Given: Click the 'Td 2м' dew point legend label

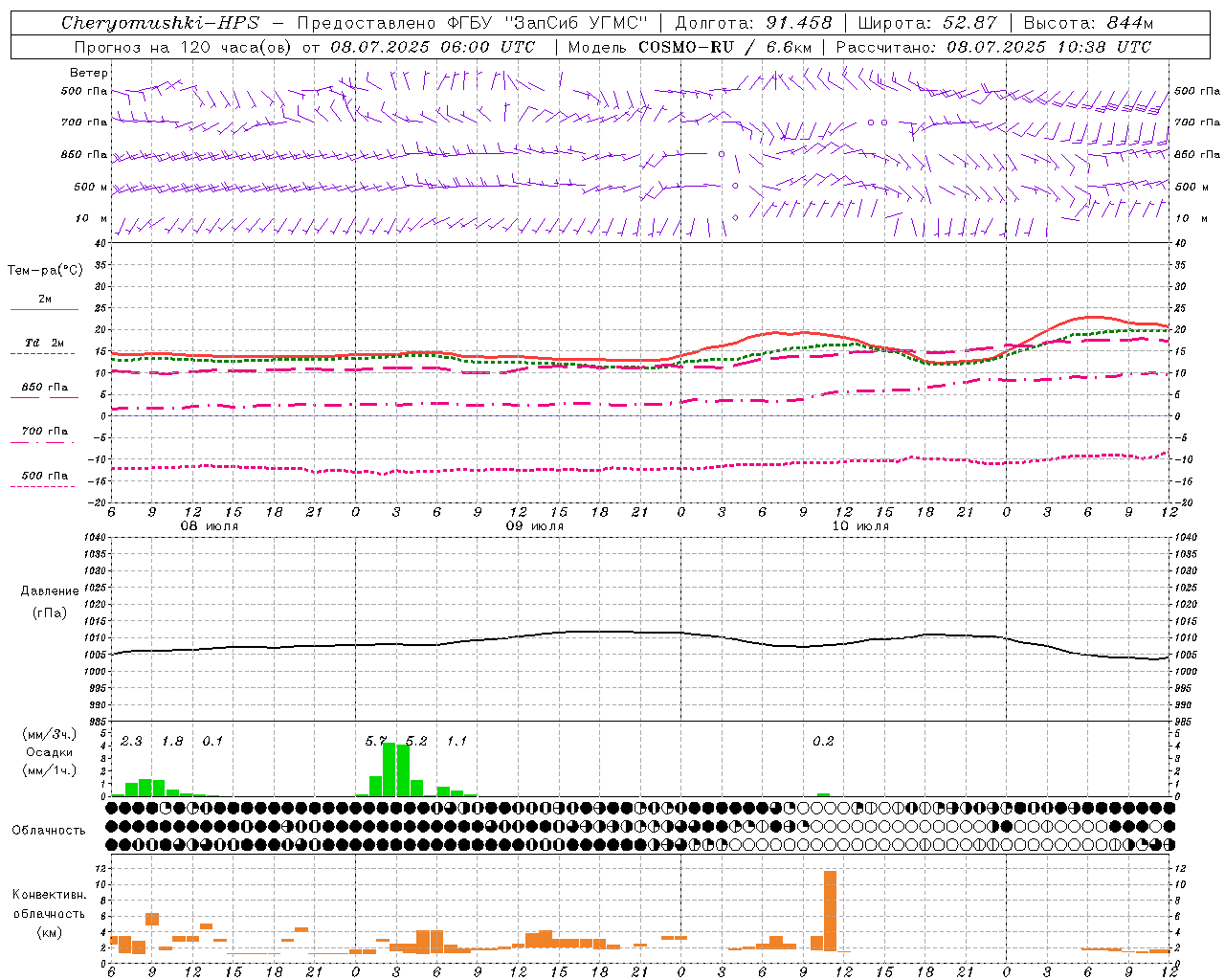Looking at the screenshot, I should pos(45,343).
